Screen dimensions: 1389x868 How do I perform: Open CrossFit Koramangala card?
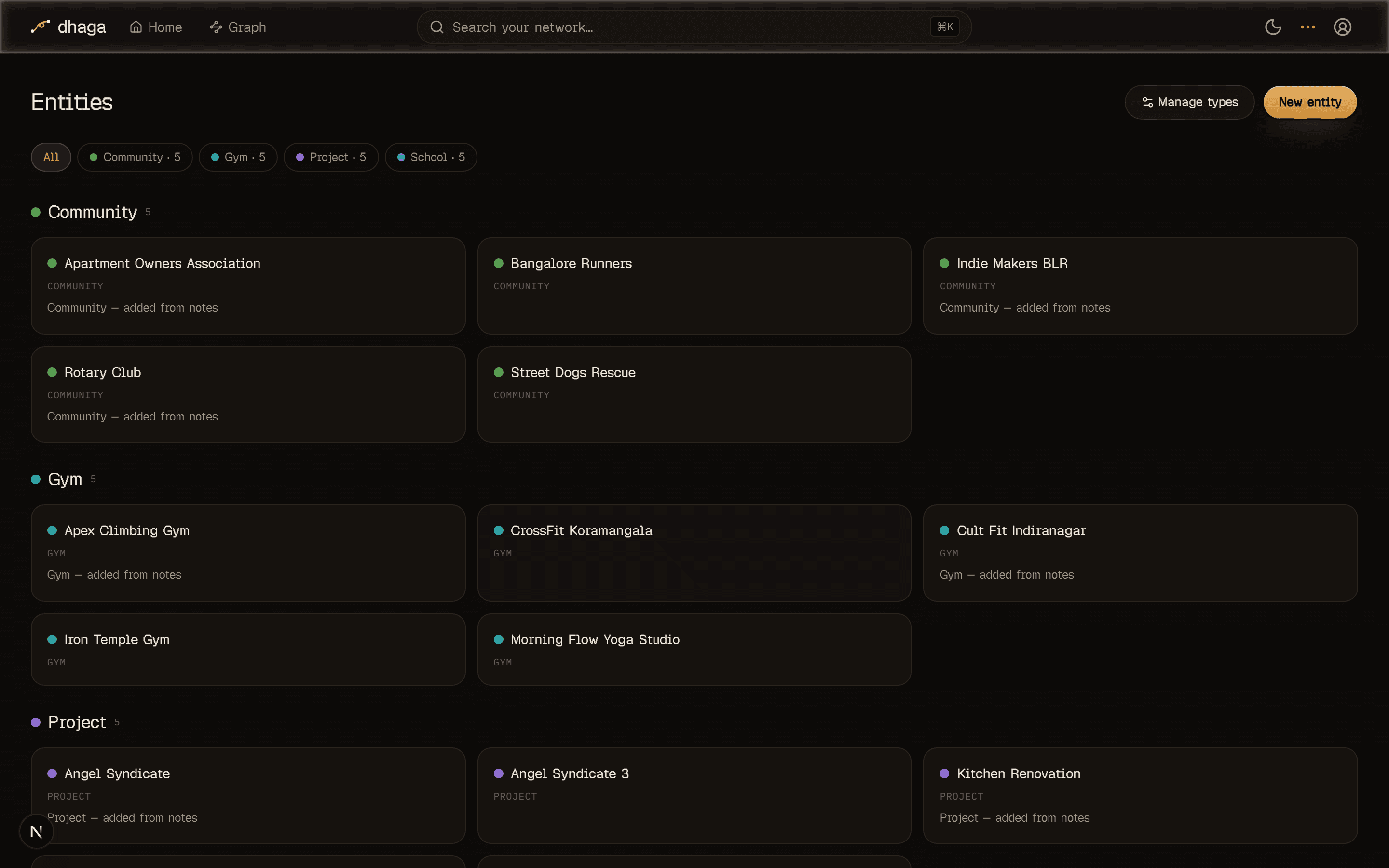pyautogui.click(x=694, y=553)
